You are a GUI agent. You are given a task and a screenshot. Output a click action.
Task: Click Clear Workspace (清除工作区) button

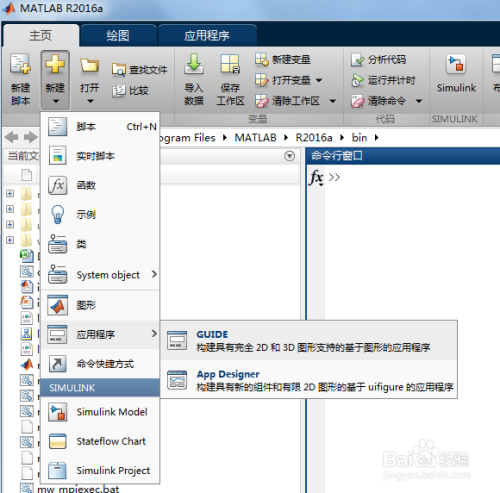coord(287,101)
